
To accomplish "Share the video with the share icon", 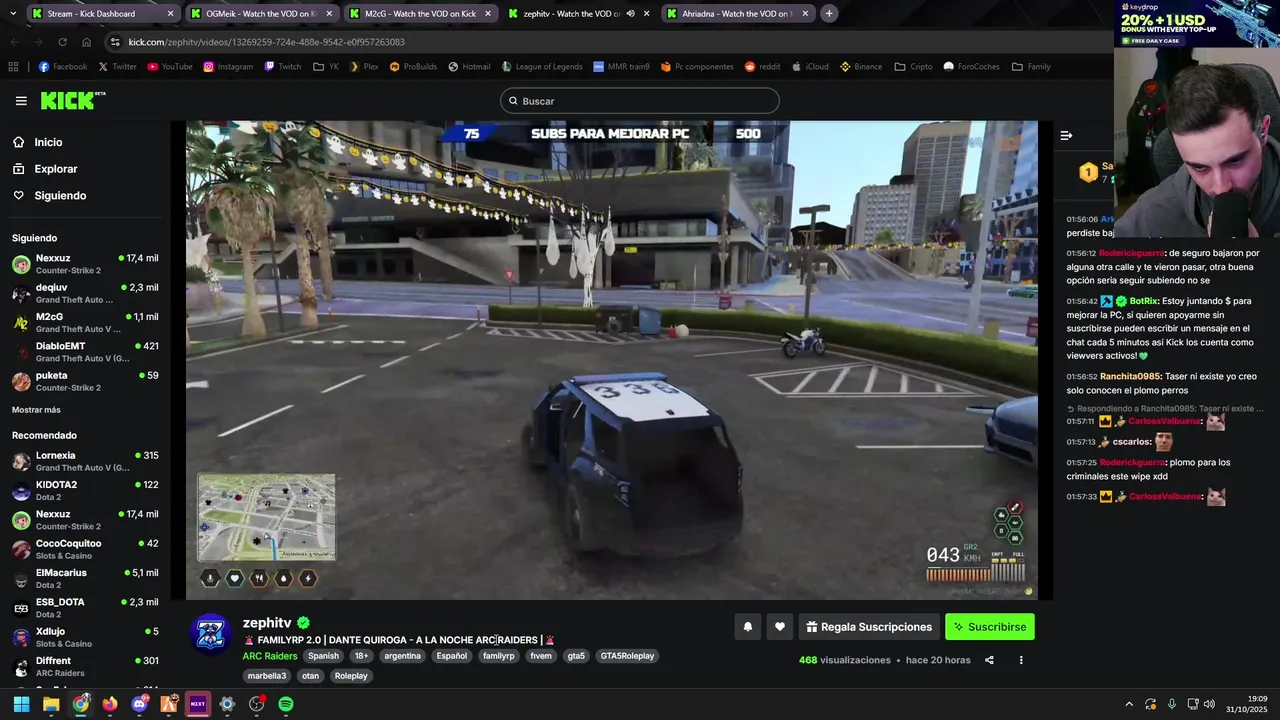I will [x=989, y=660].
